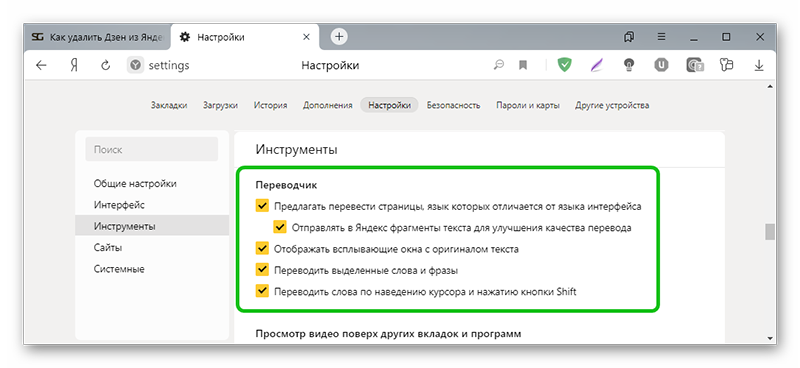Viewport: 800px width, 368px height.
Task: Click the Инструменты page heading
Action: point(296,150)
